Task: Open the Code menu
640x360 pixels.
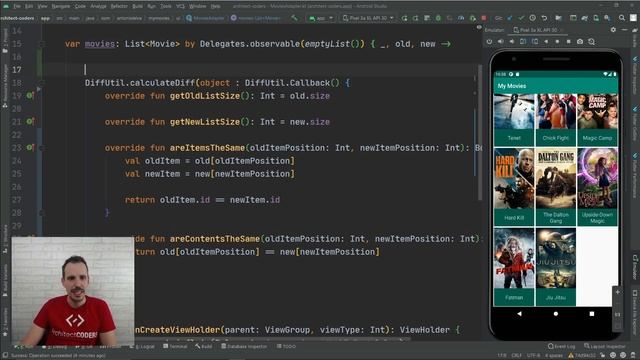Action: [80, 6]
